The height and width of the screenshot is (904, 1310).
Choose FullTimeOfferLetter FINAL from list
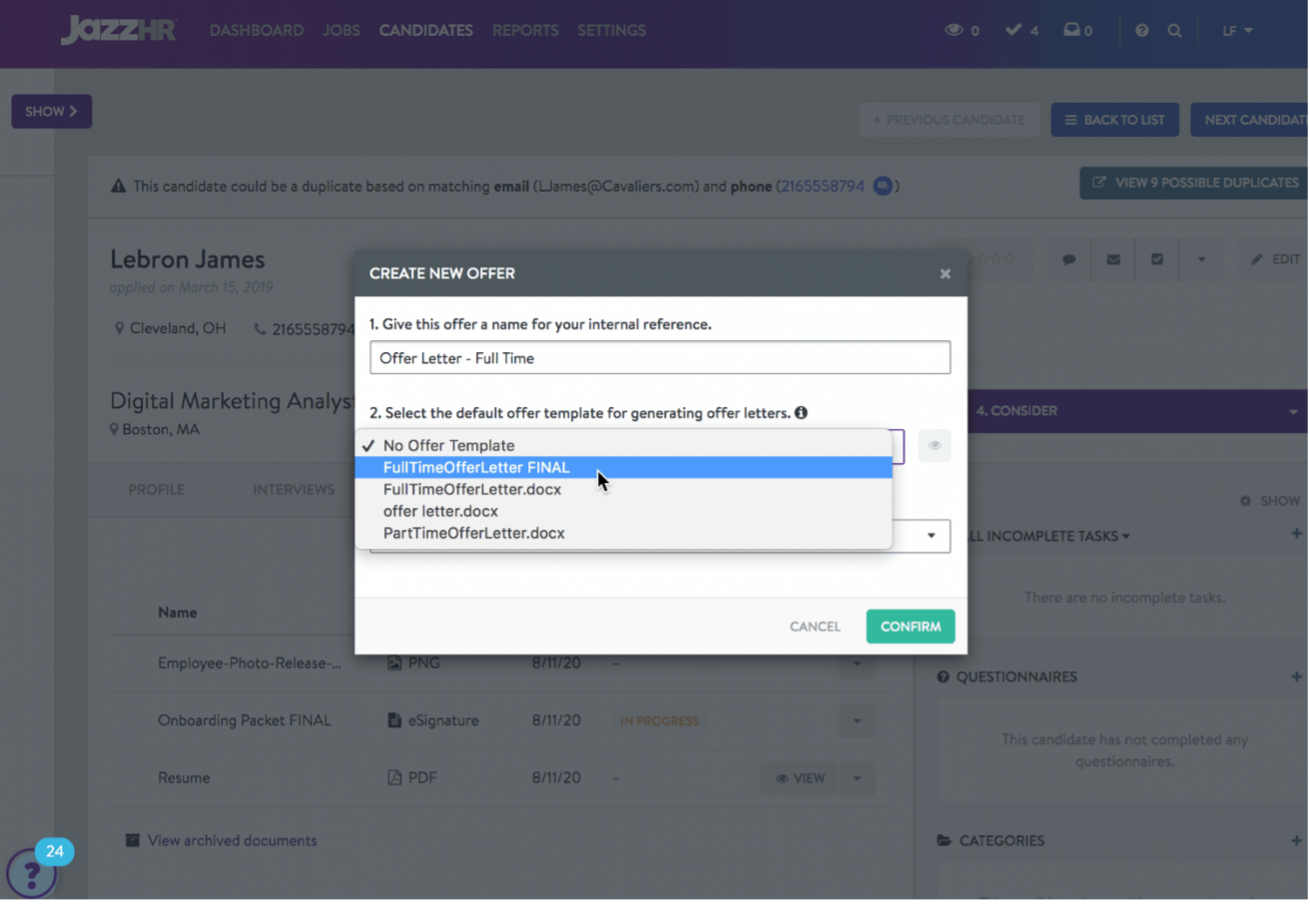[x=476, y=468]
